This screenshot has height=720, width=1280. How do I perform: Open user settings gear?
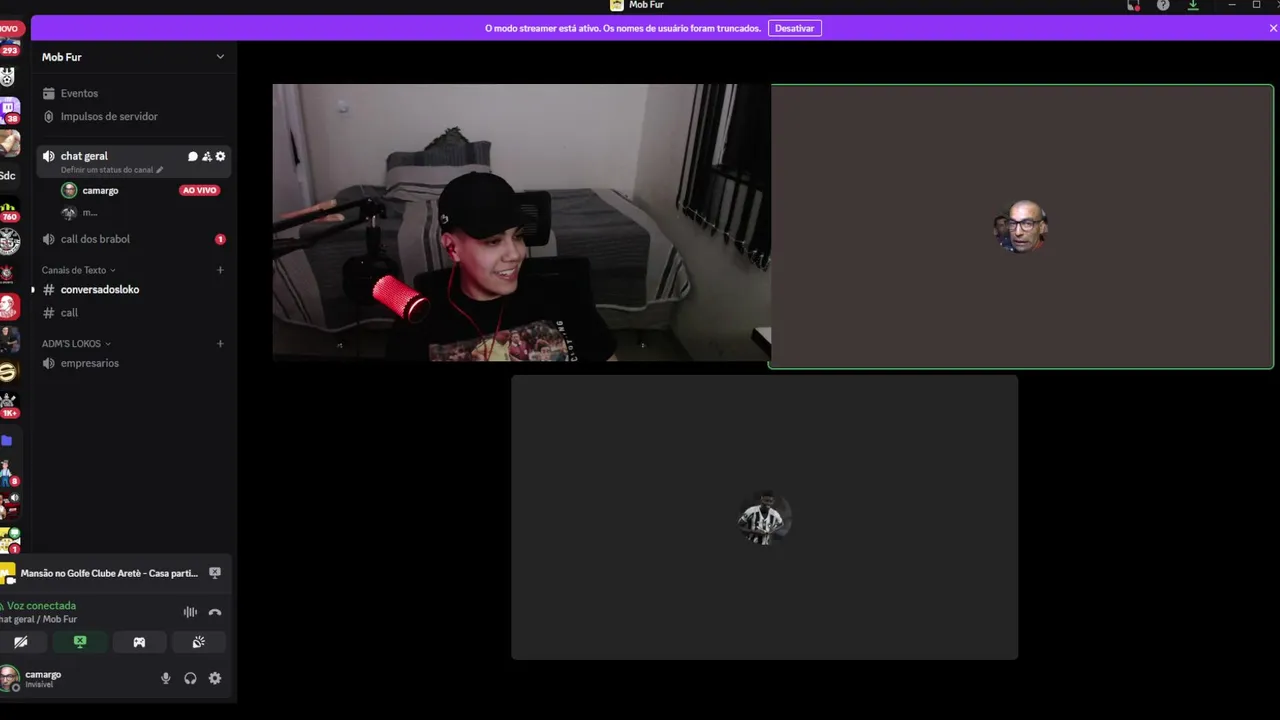click(215, 678)
